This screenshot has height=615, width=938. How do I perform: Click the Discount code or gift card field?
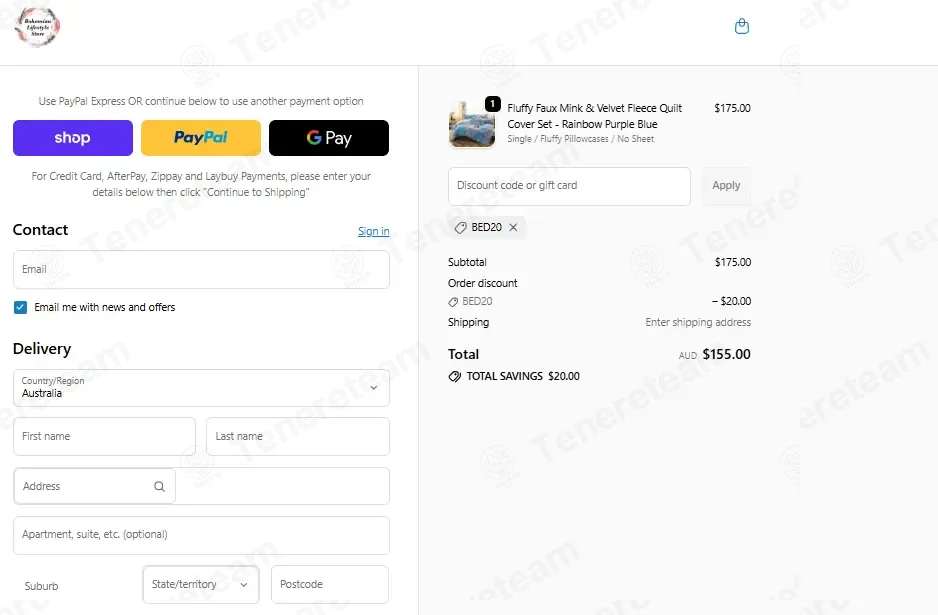coord(569,186)
